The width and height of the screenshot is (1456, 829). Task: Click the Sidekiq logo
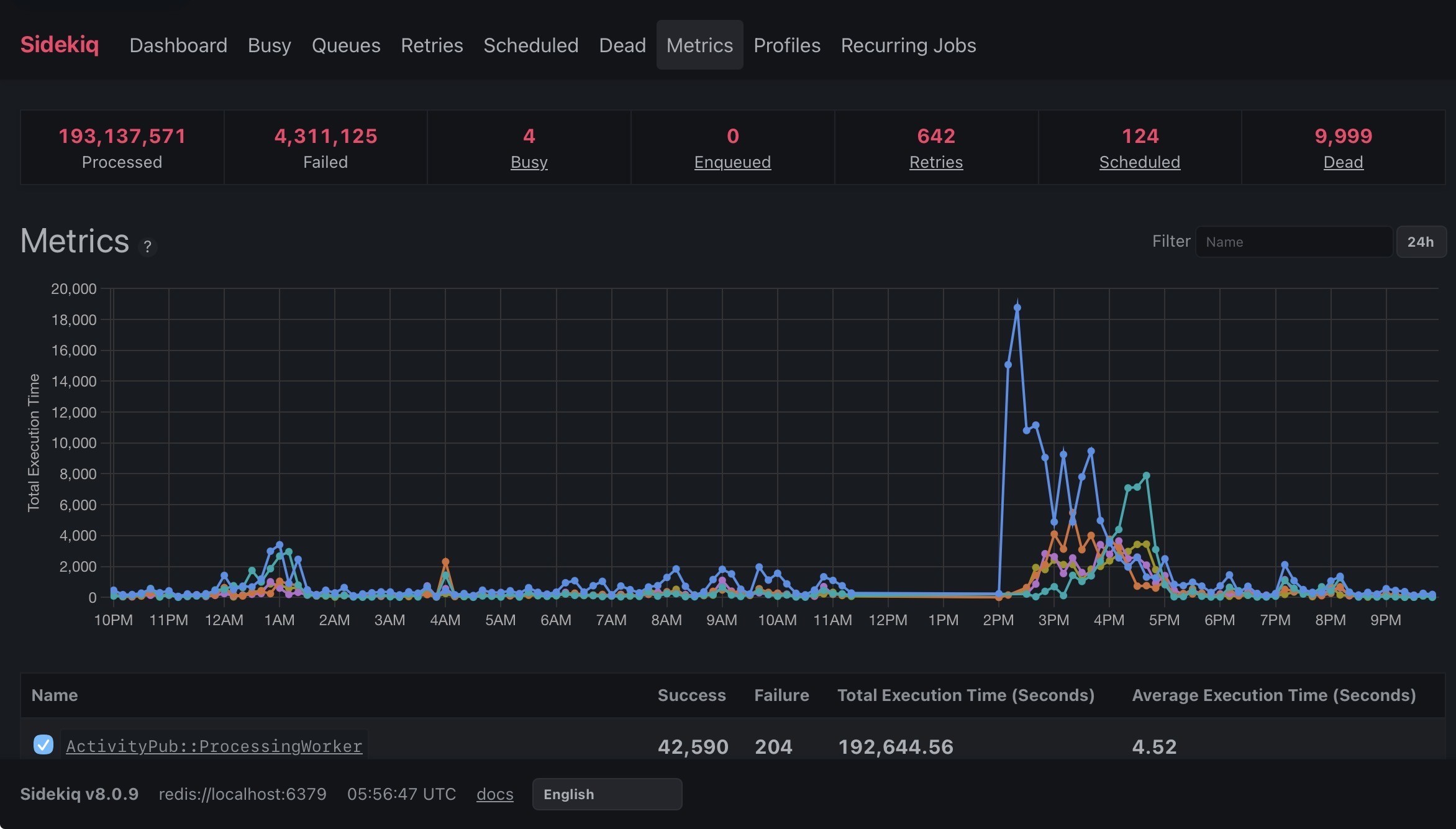tap(60, 45)
